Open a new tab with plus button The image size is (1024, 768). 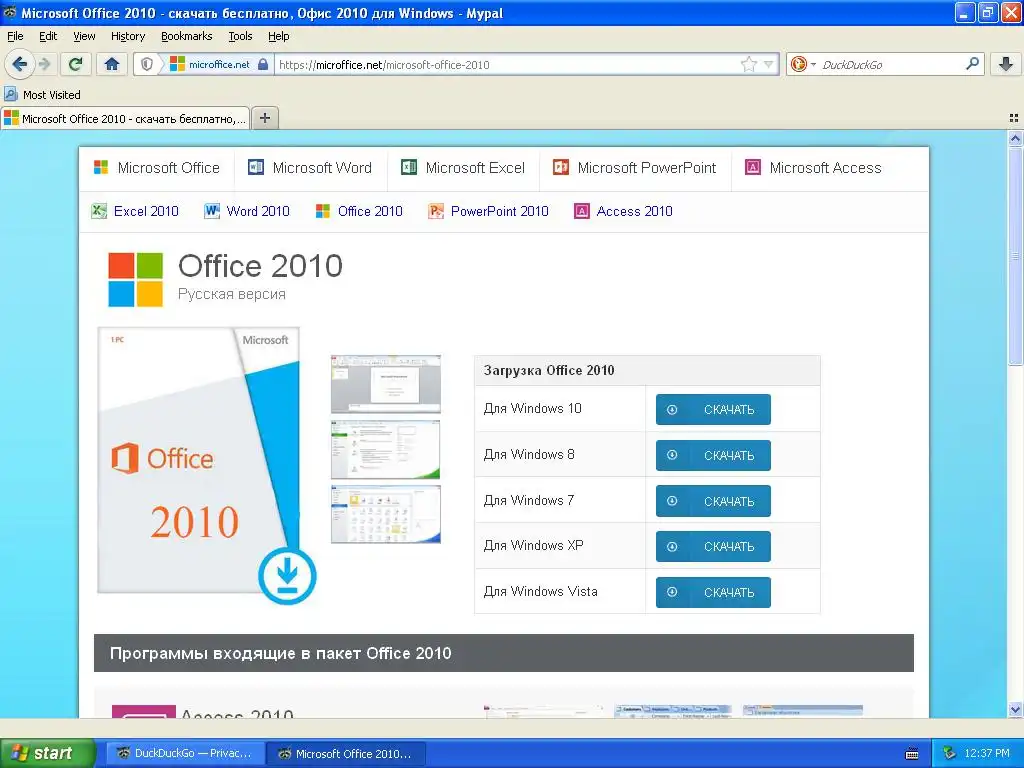pos(264,118)
